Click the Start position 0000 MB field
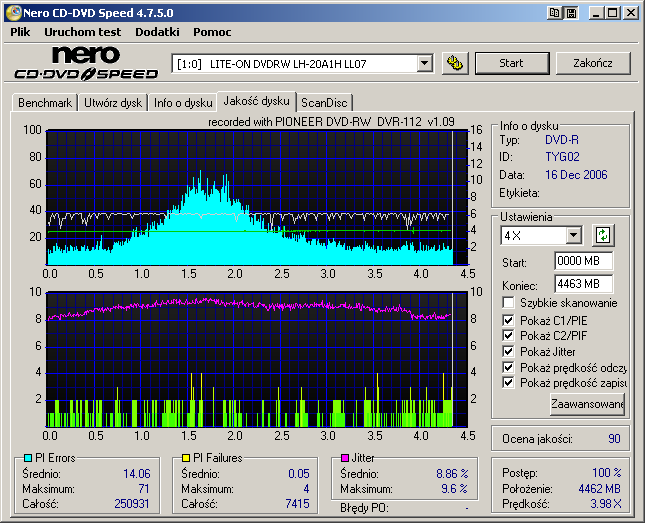This screenshot has height=523, width=645. pos(583,261)
